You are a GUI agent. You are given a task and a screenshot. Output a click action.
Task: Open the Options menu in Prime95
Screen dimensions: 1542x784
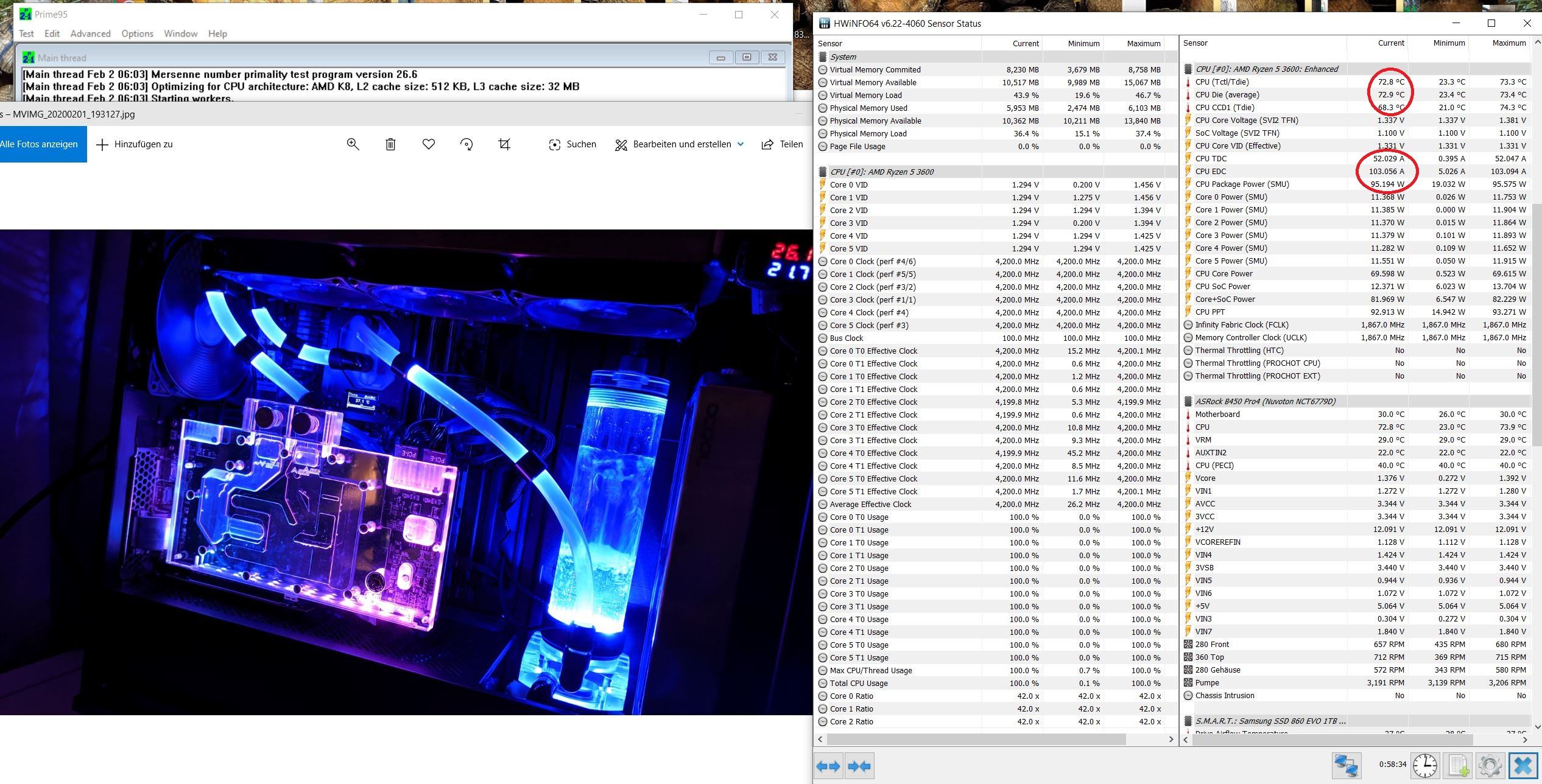(x=137, y=33)
